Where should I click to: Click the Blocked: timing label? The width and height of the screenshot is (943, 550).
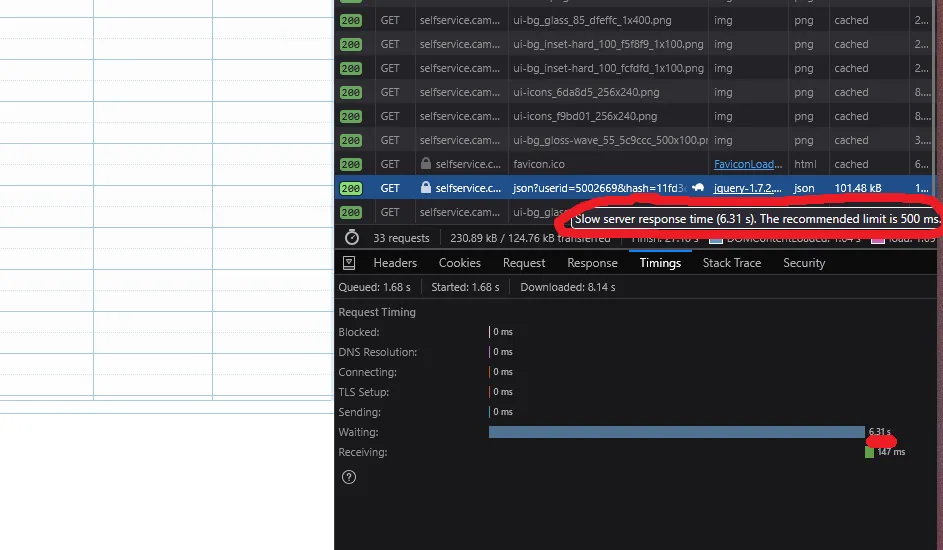[358, 332]
